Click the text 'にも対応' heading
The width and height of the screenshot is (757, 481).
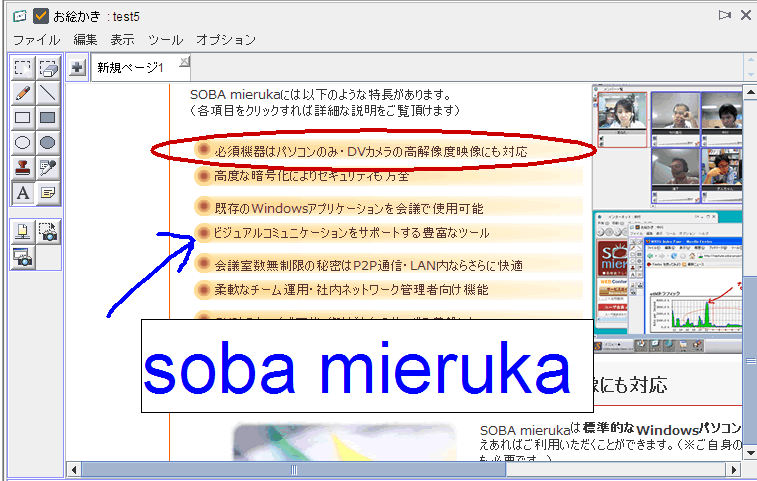pos(631,385)
